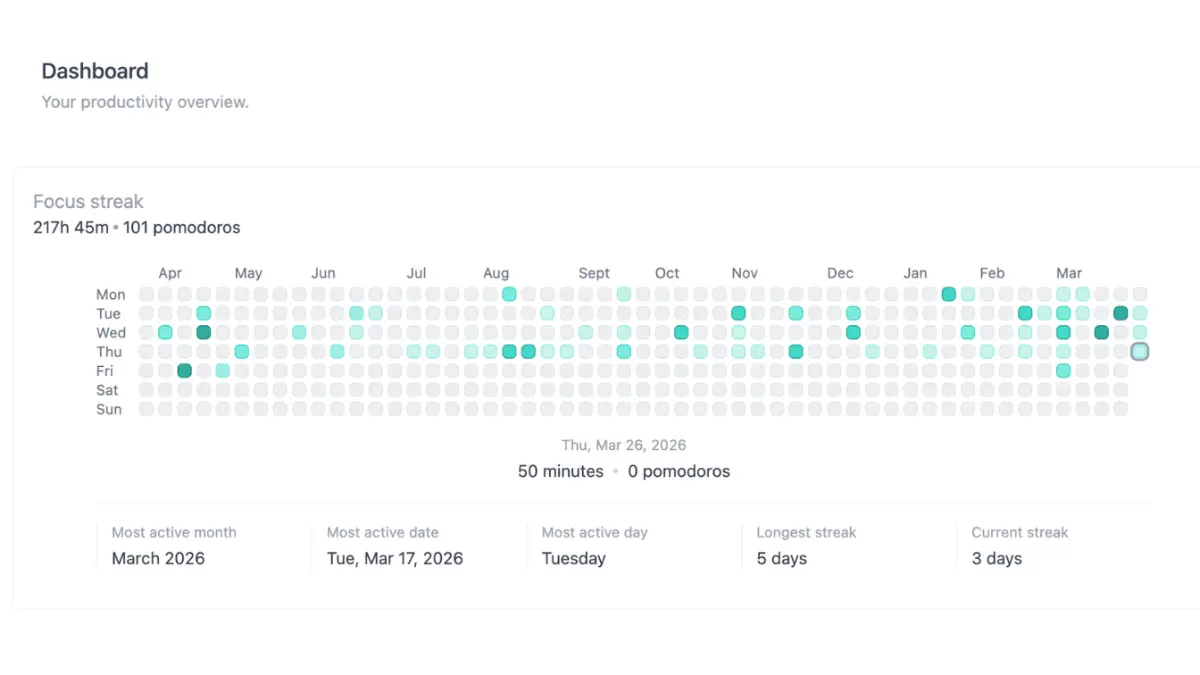Click the Focus streak section title

(88, 201)
